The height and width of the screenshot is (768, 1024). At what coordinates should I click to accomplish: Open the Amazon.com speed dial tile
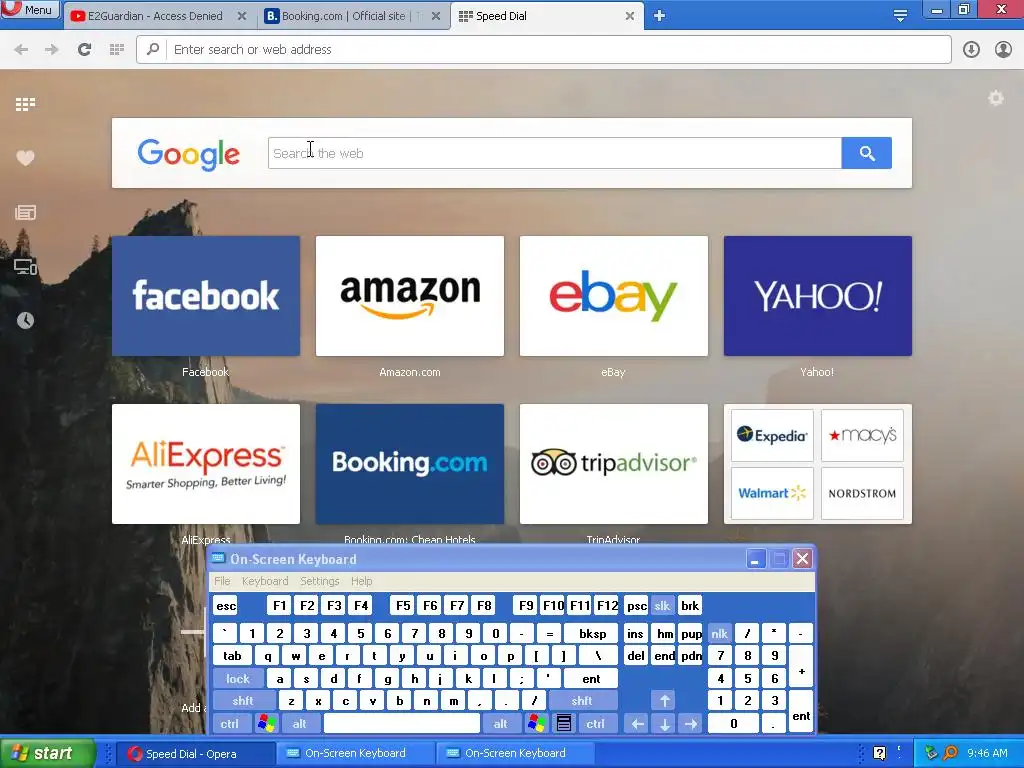(x=409, y=296)
